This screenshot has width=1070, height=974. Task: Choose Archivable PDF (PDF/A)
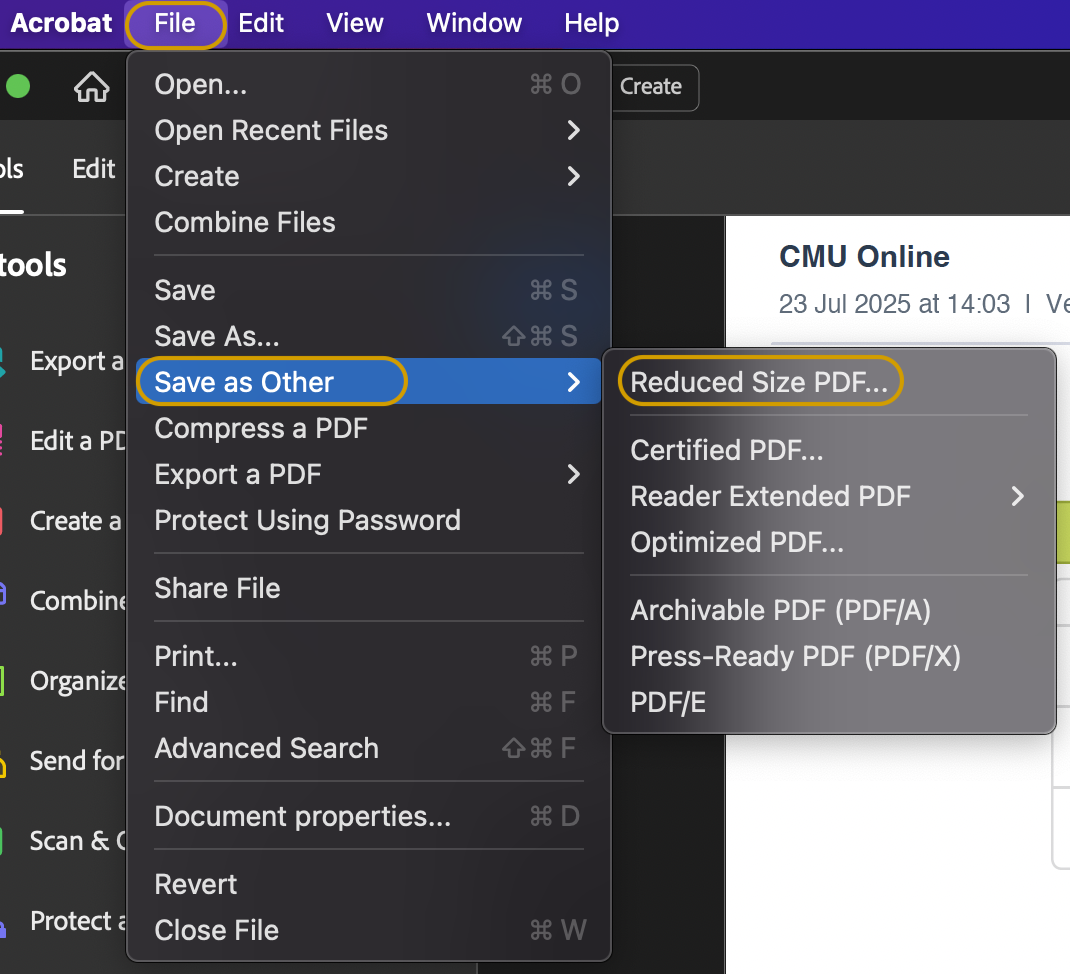tap(781, 610)
